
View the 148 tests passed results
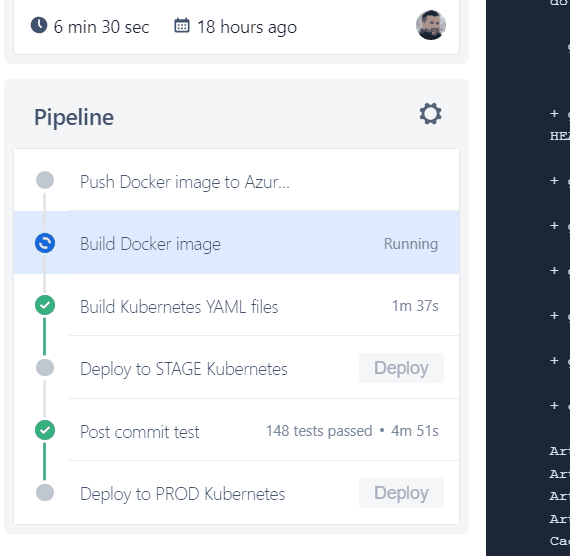click(319, 431)
